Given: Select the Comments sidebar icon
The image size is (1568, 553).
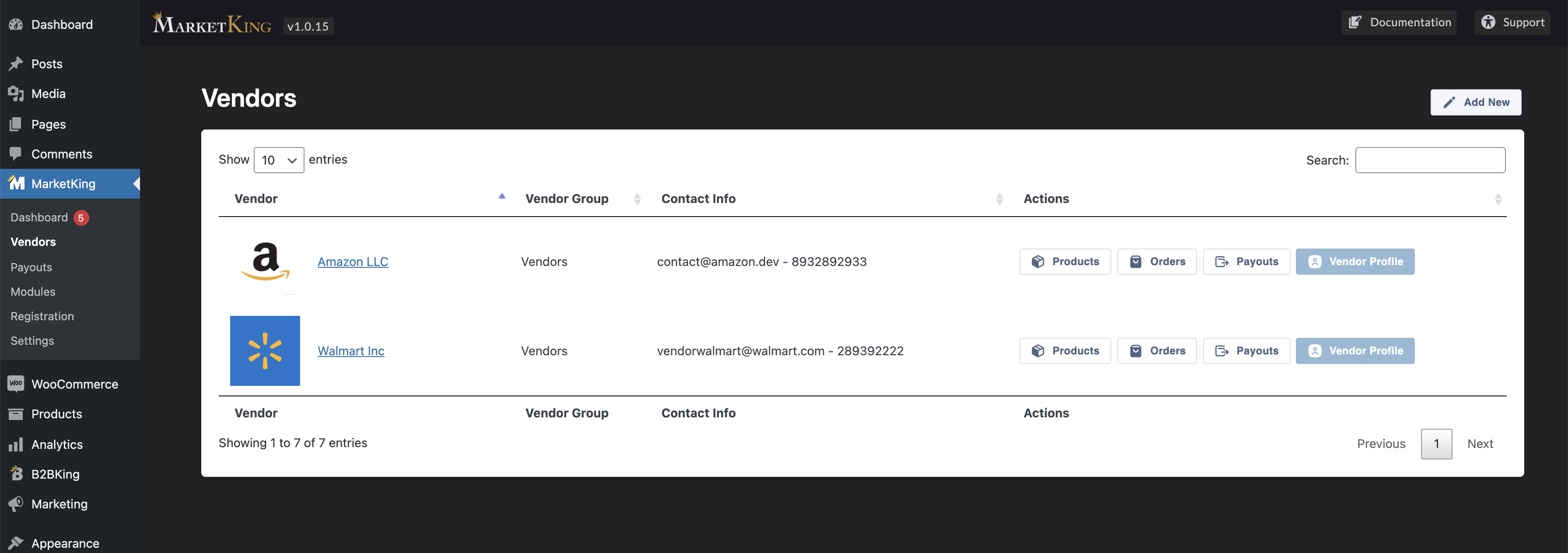Looking at the screenshot, I should (x=16, y=154).
